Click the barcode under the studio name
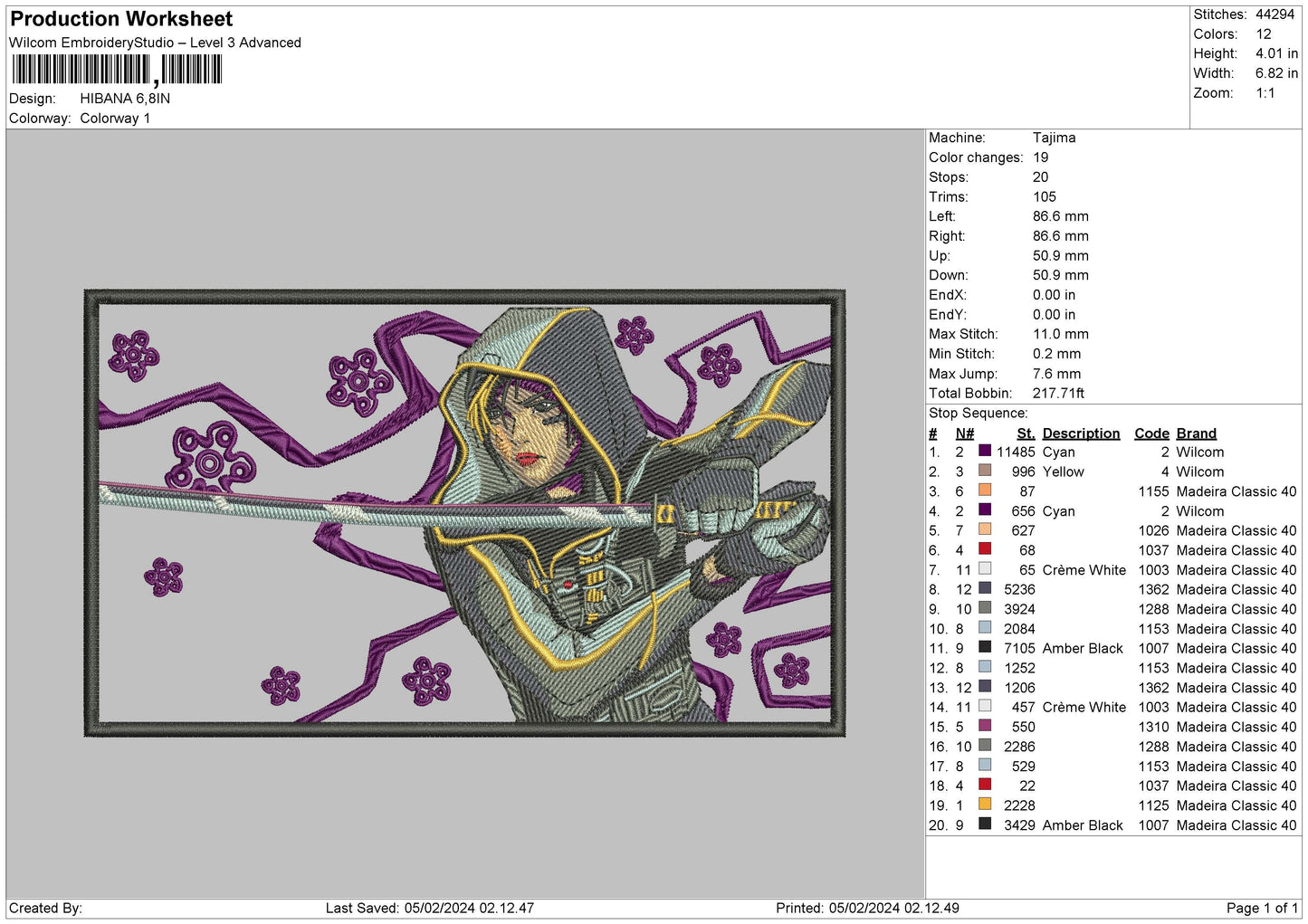 116,70
